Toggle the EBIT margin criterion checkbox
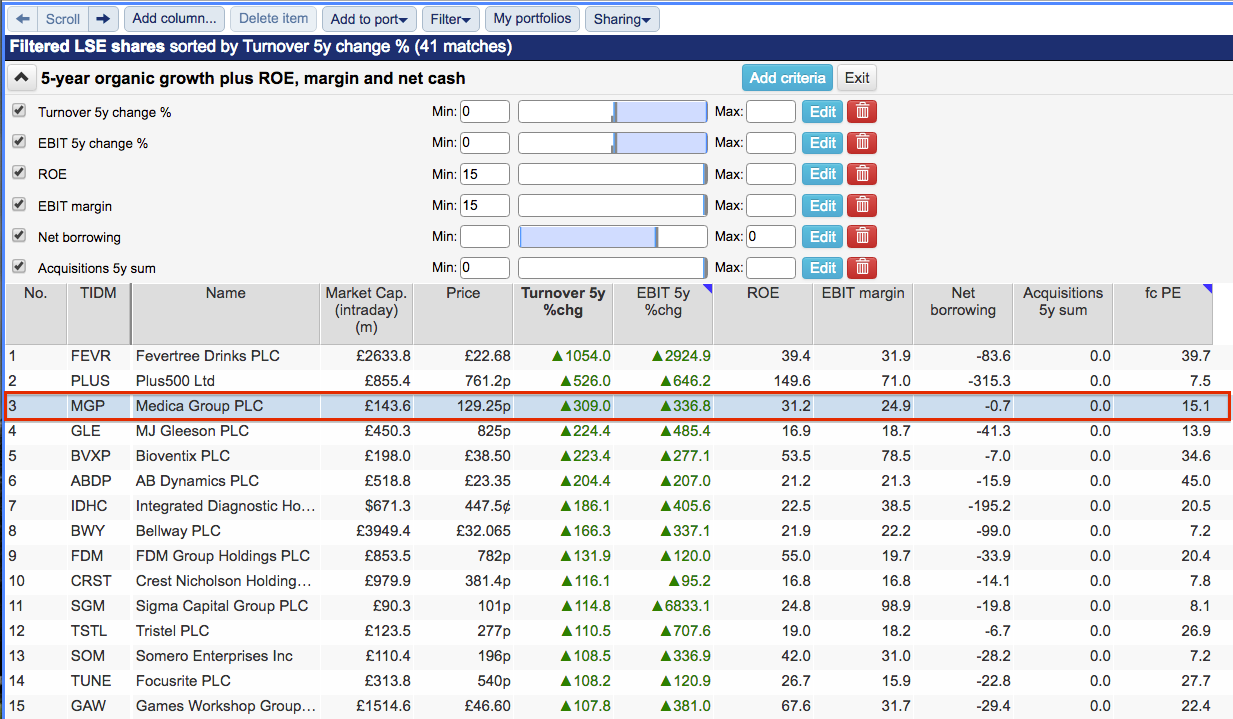Screen dimensions: 1233x719 coord(19,205)
